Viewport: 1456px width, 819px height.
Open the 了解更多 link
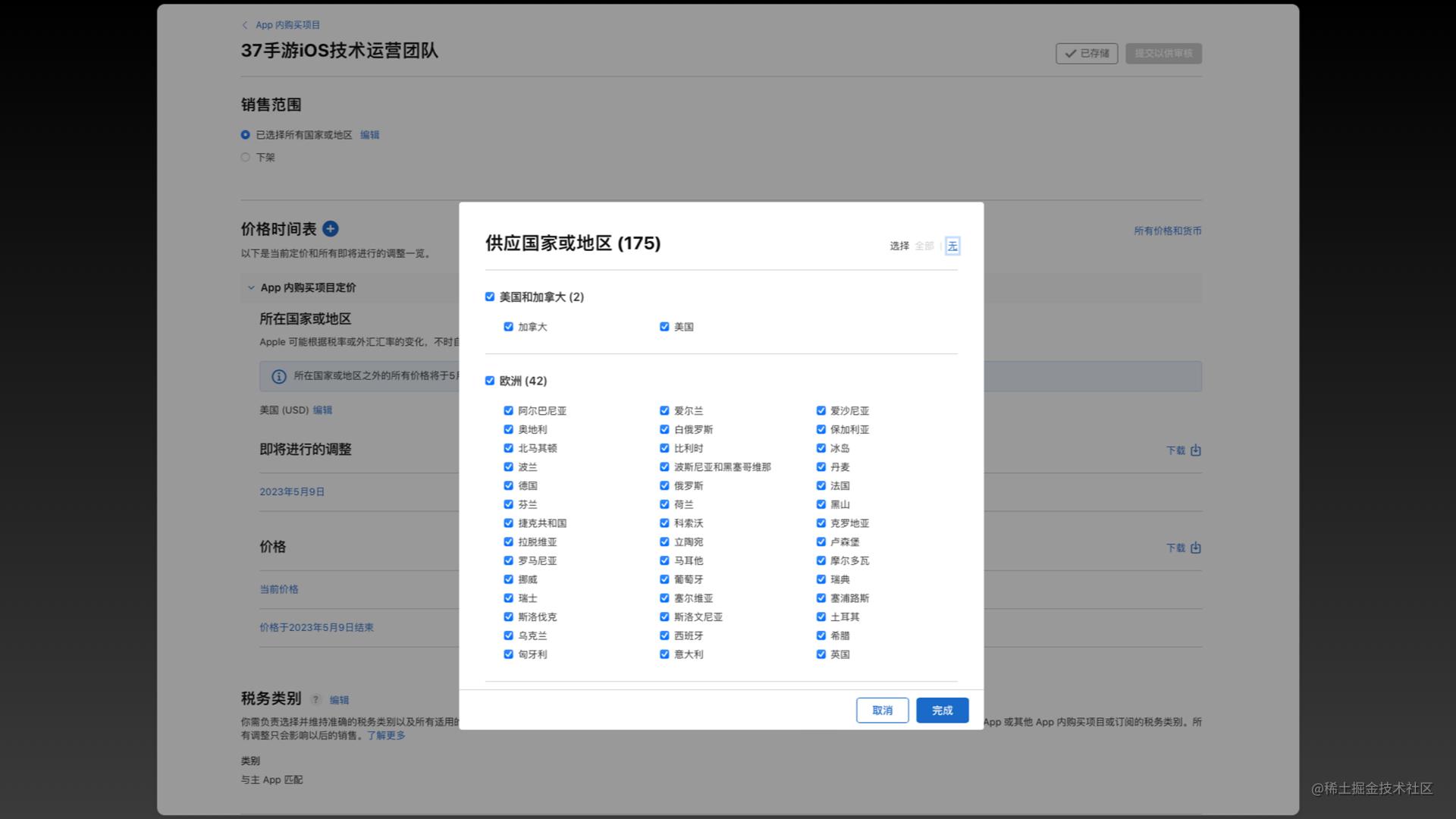click(386, 736)
